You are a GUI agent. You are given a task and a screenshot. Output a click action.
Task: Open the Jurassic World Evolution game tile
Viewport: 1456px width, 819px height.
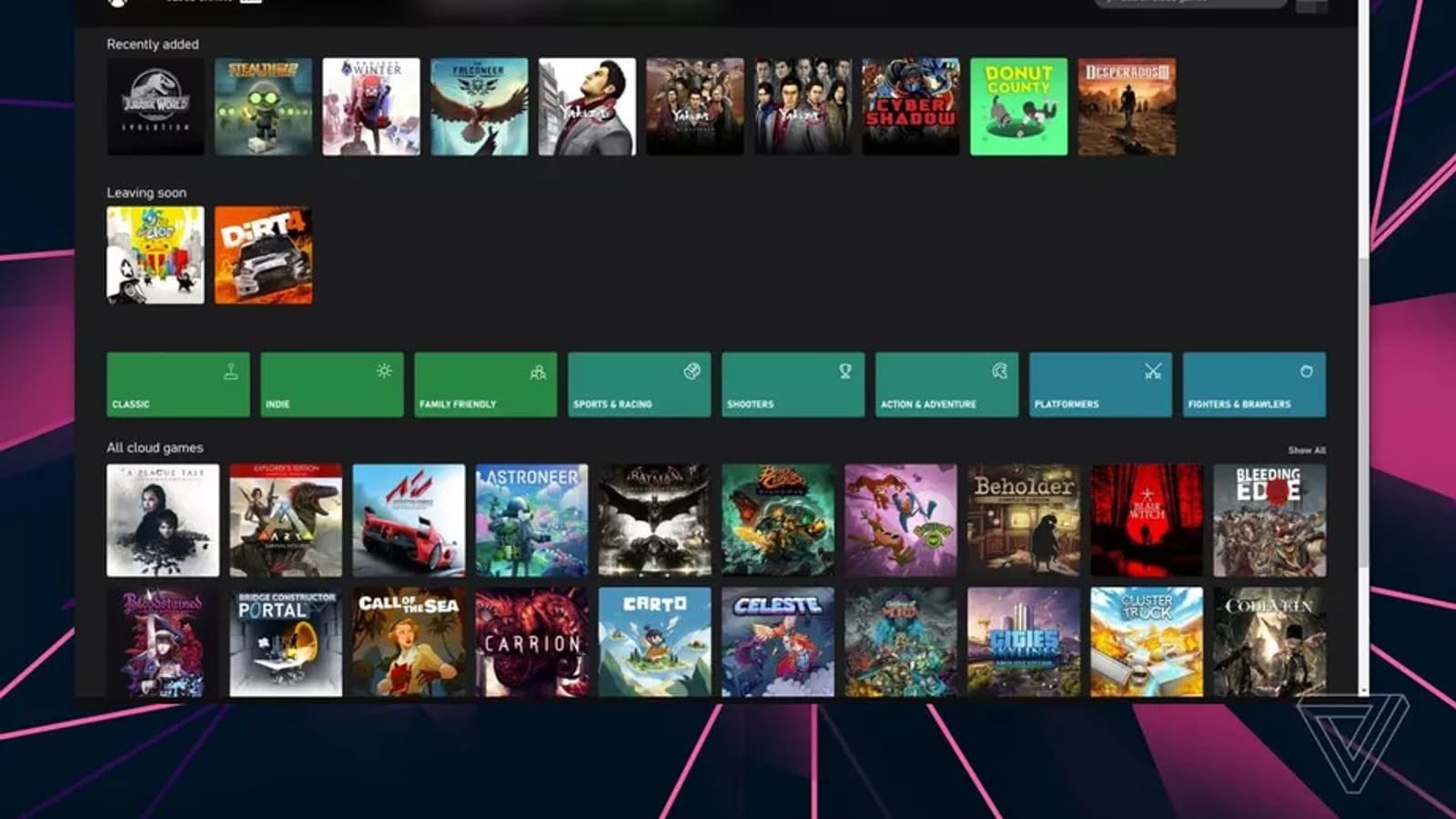[x=156, y=106]
